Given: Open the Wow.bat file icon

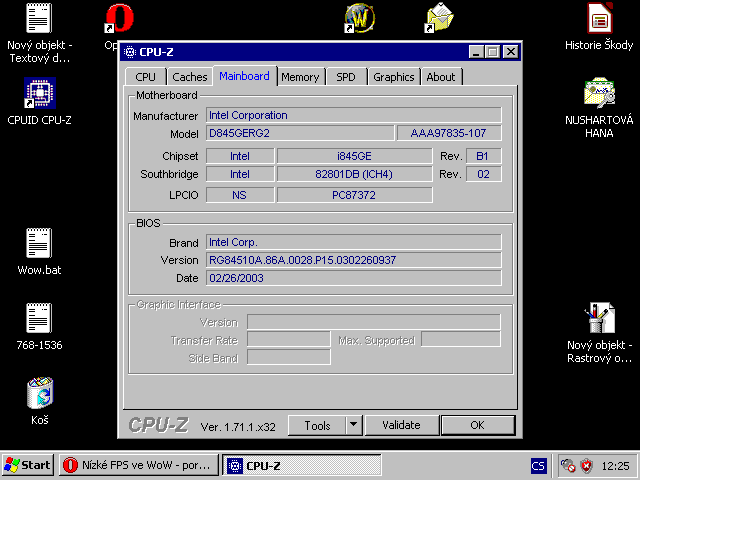Looking at the screenshot, I should click(x=39, y=244).
